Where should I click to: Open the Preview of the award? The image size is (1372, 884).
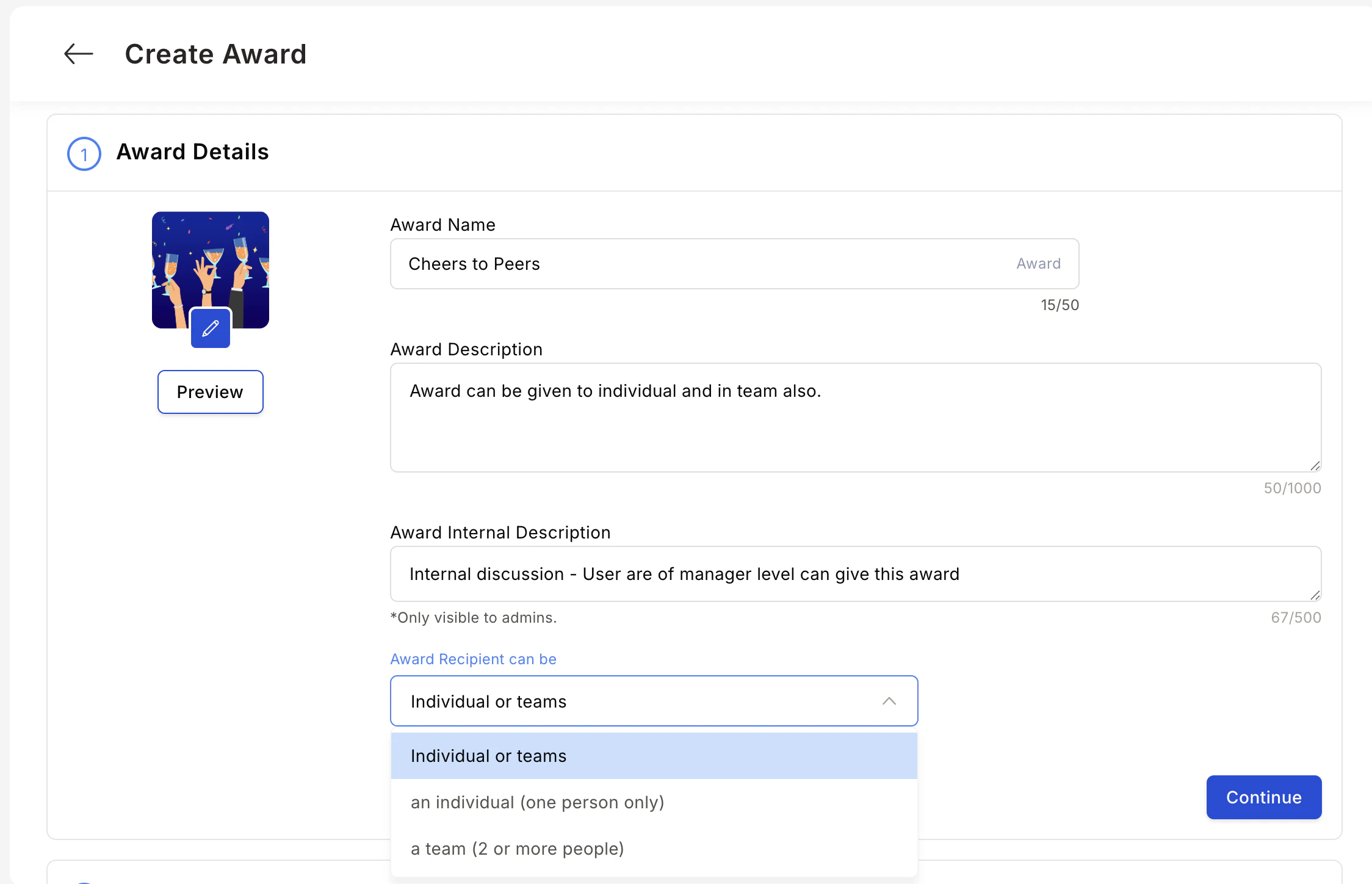point(211,392)
